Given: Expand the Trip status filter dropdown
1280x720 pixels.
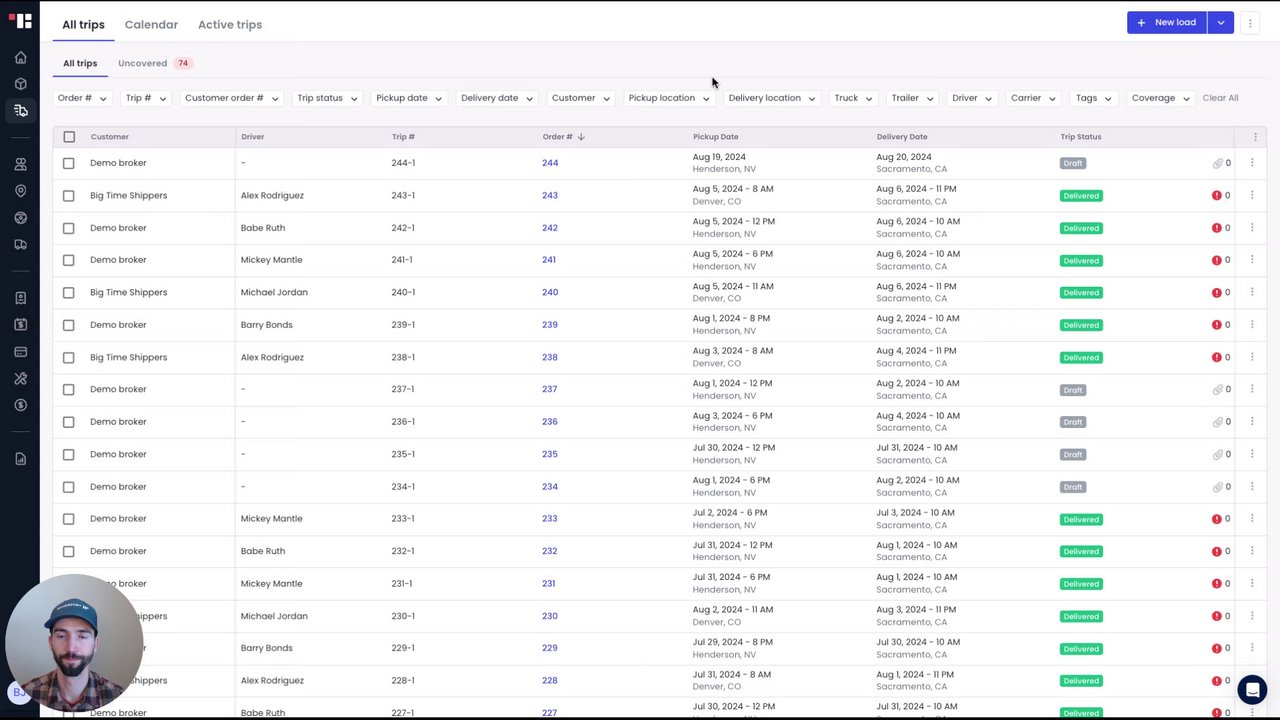Looking at the screenshot, I should pos(326,98).
